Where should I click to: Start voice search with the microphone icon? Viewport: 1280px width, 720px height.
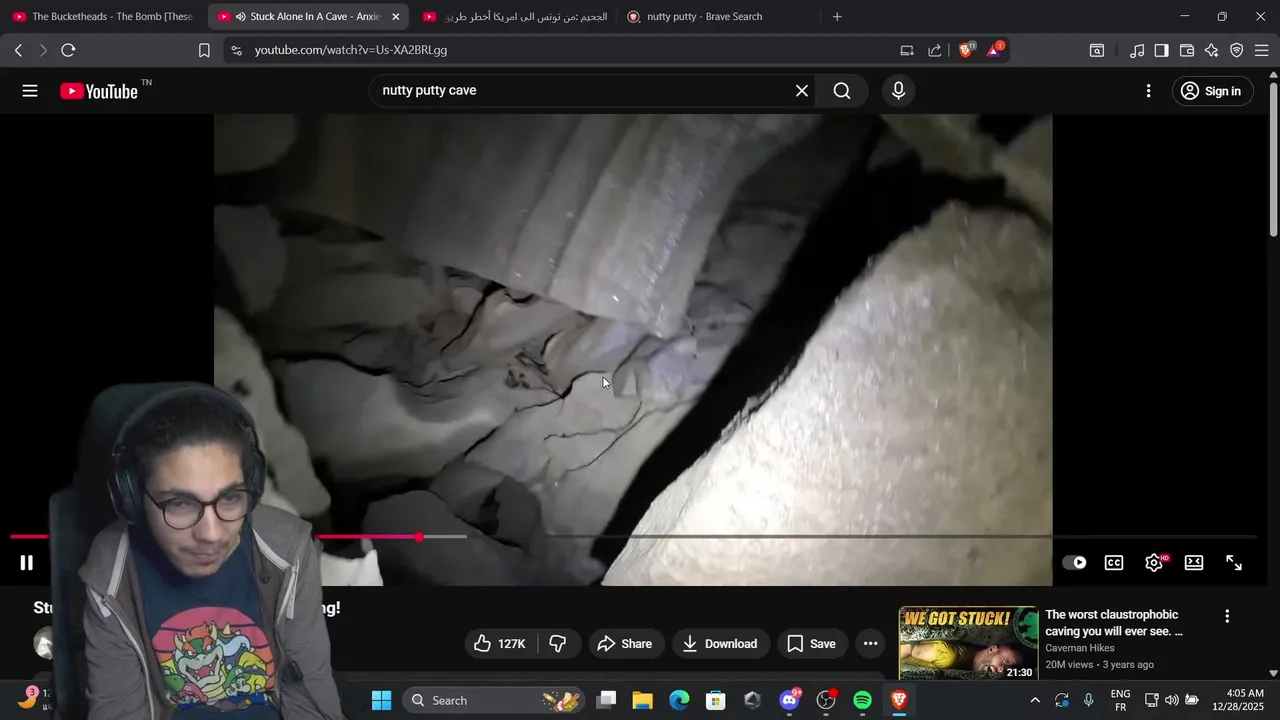[899, 91]
